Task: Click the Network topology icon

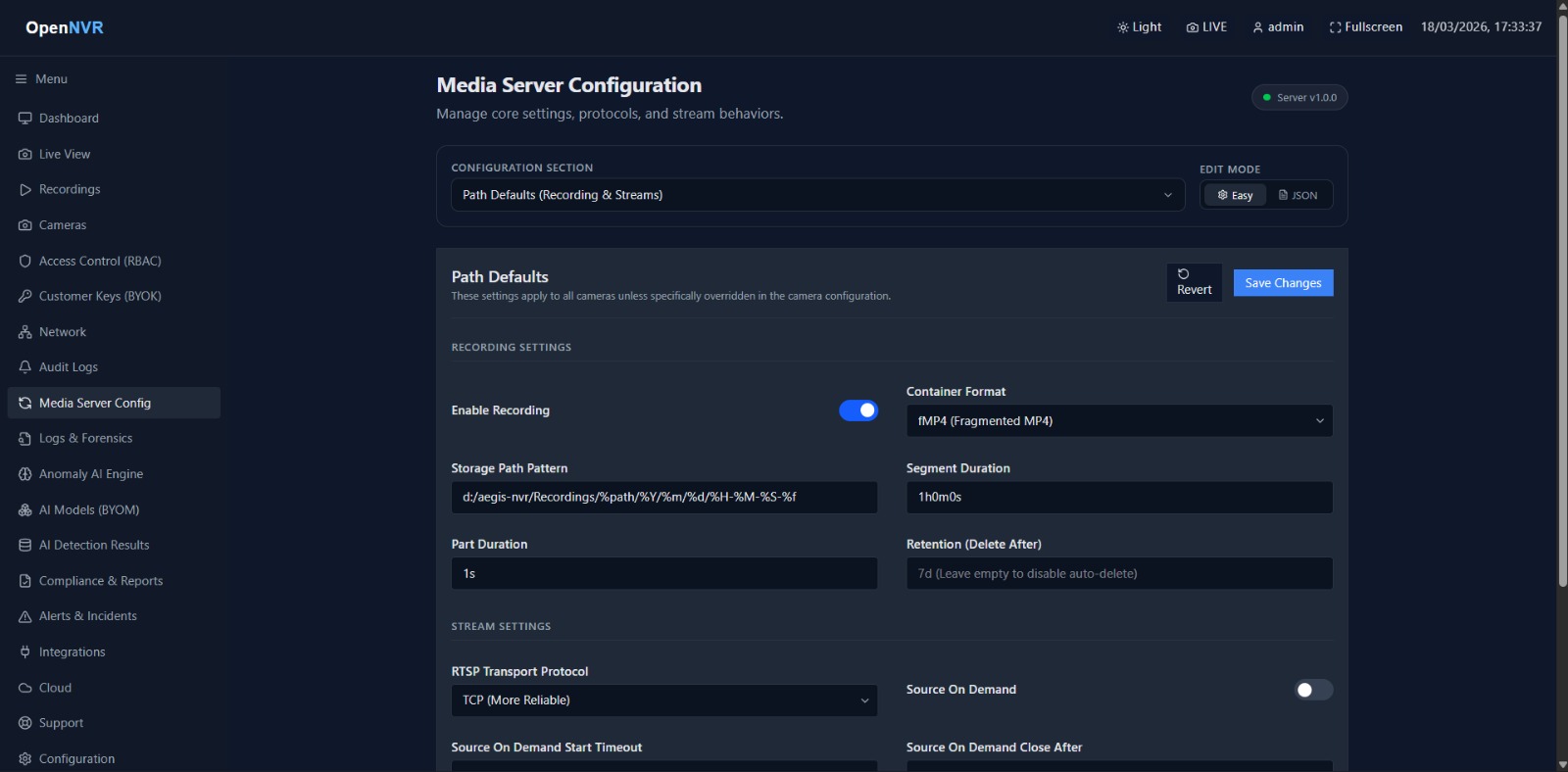Action: 25,332
